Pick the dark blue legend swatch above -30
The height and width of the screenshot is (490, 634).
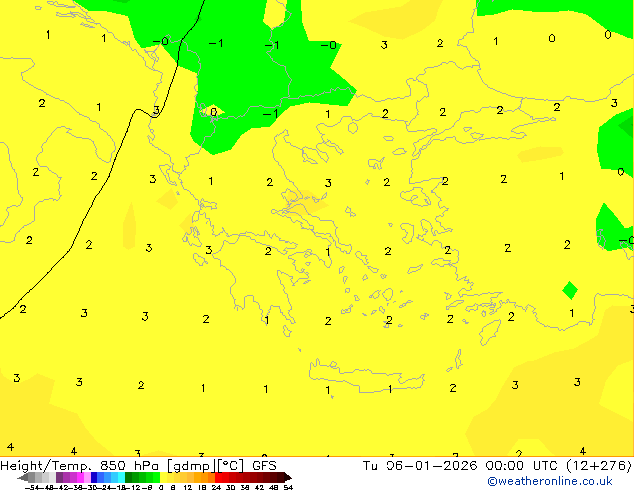point(94,477)
